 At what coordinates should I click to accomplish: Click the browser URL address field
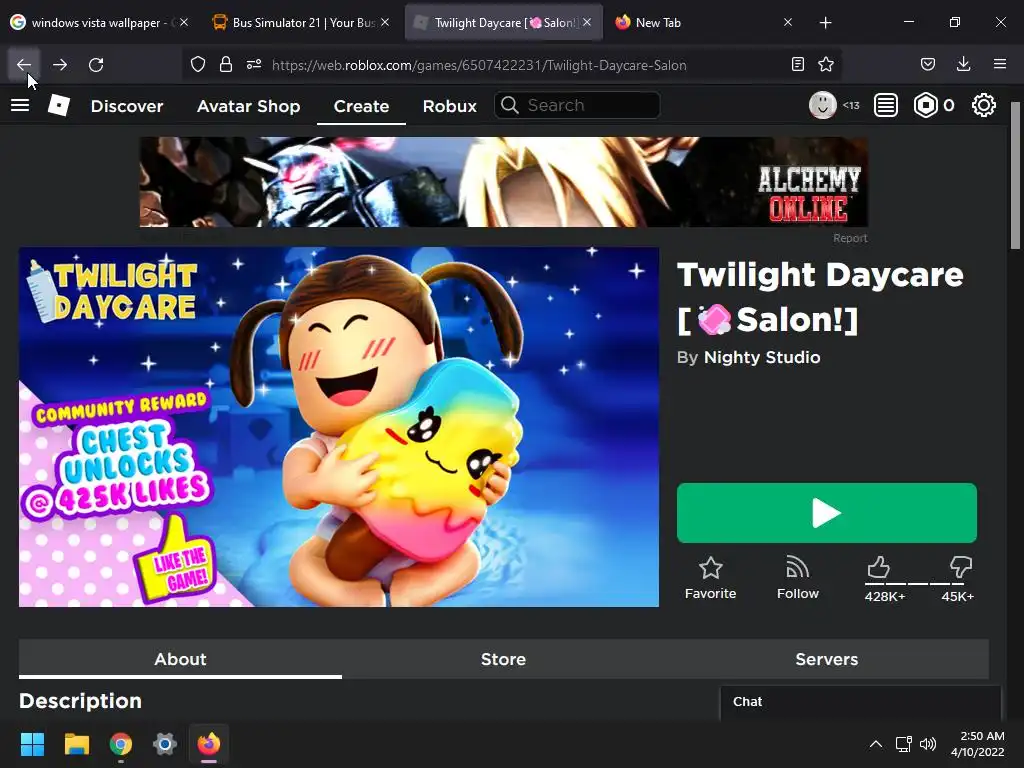click(479, 65)
